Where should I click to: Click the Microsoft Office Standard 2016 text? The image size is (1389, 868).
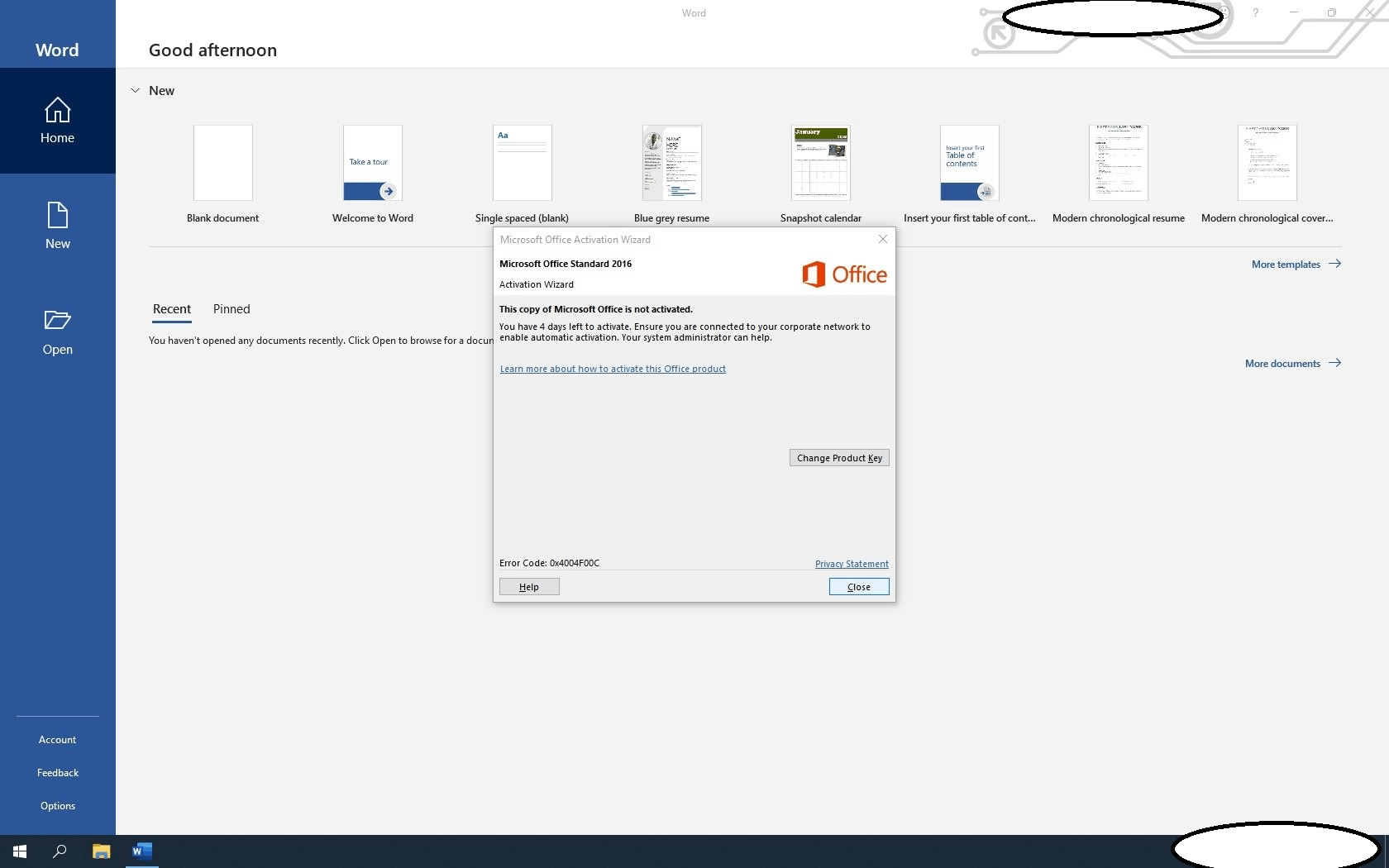point(566,264)
